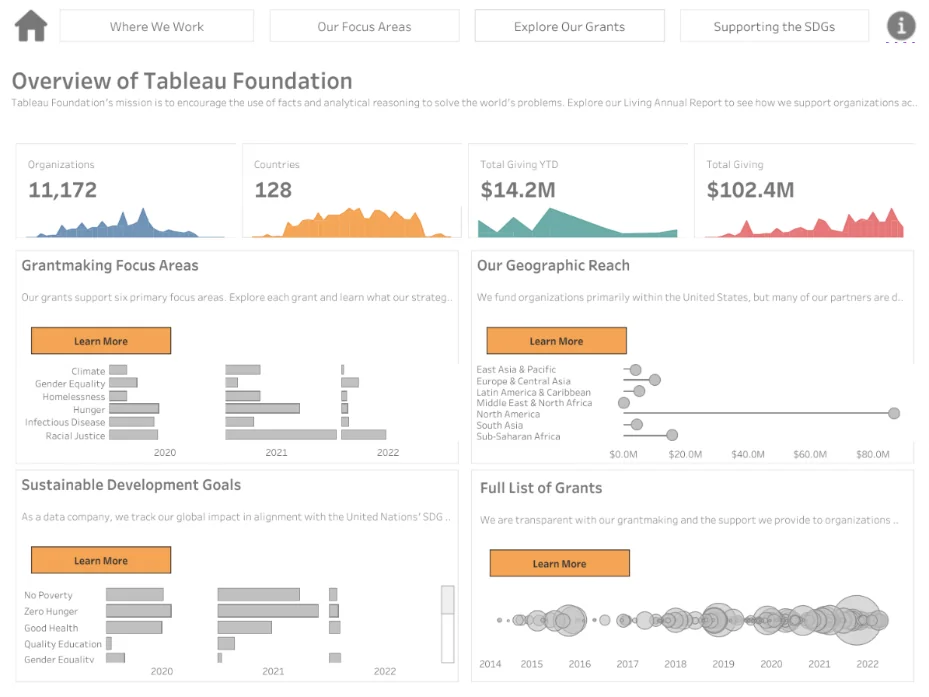This screenshot has height=697, width=929.
Task: Select the Quality Education goal label
Action: point(63,644)
